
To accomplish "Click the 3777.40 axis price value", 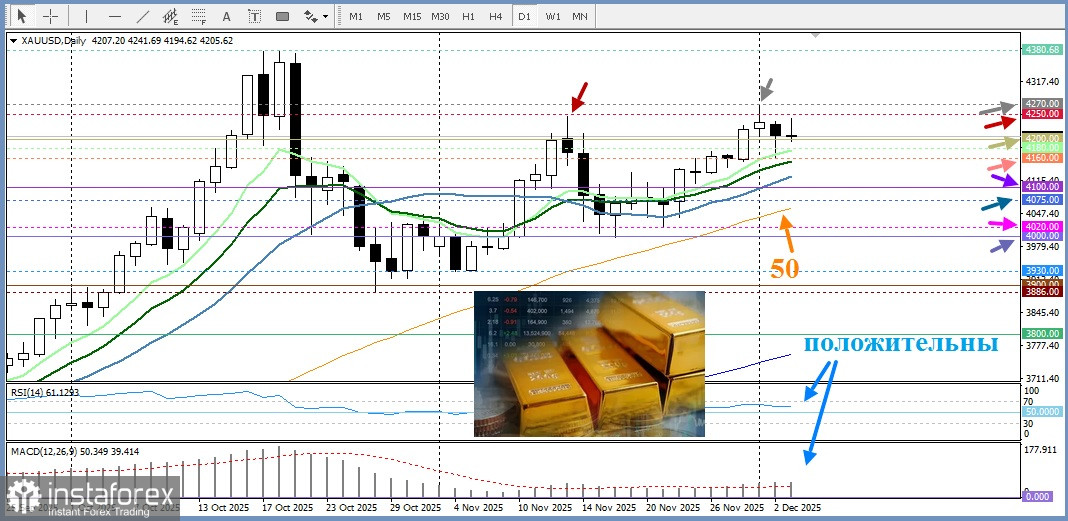I will 1041,345.
